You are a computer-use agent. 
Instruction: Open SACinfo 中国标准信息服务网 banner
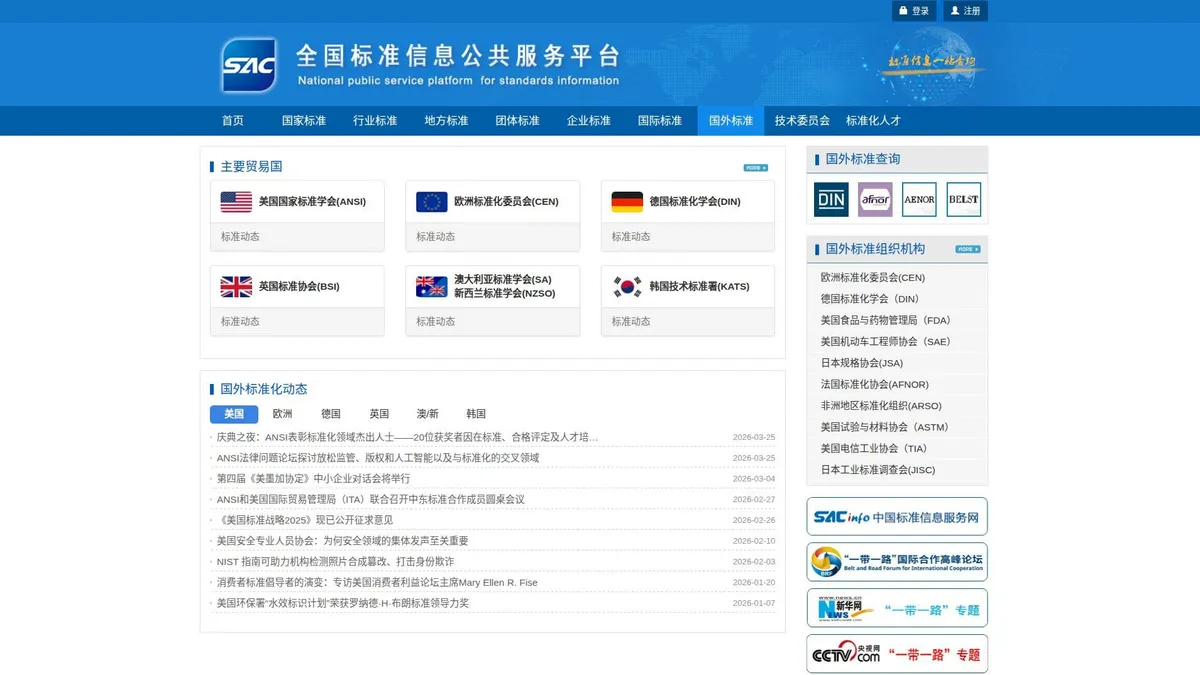coord(897,517)
